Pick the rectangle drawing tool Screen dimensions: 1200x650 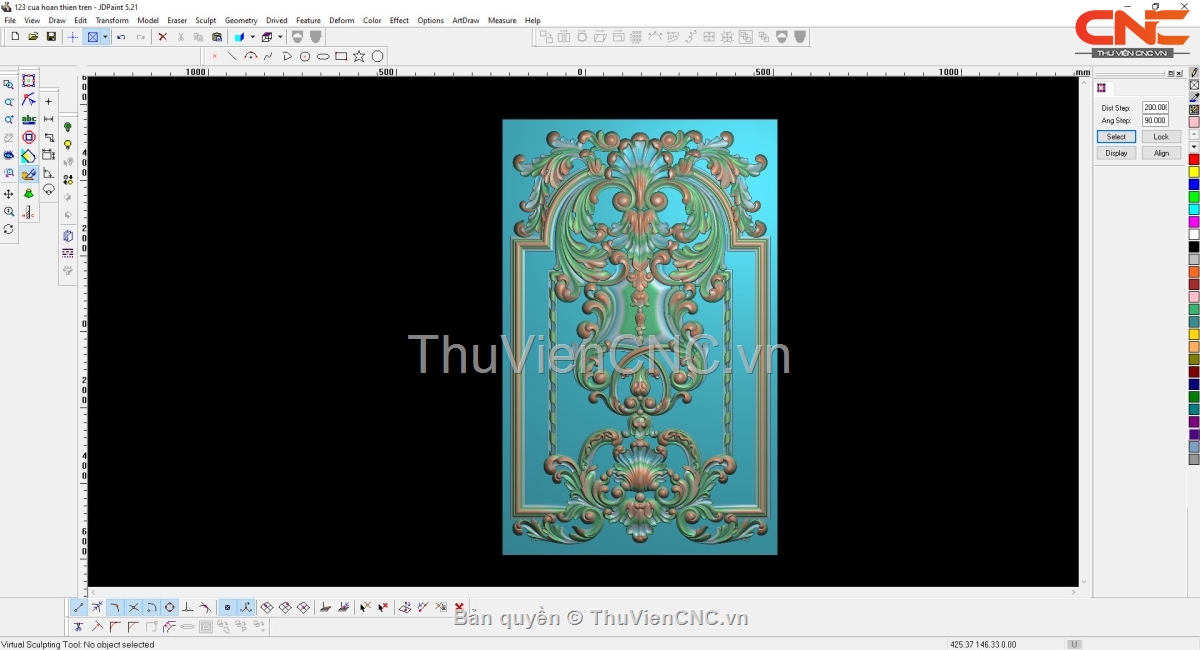point(341,56)
